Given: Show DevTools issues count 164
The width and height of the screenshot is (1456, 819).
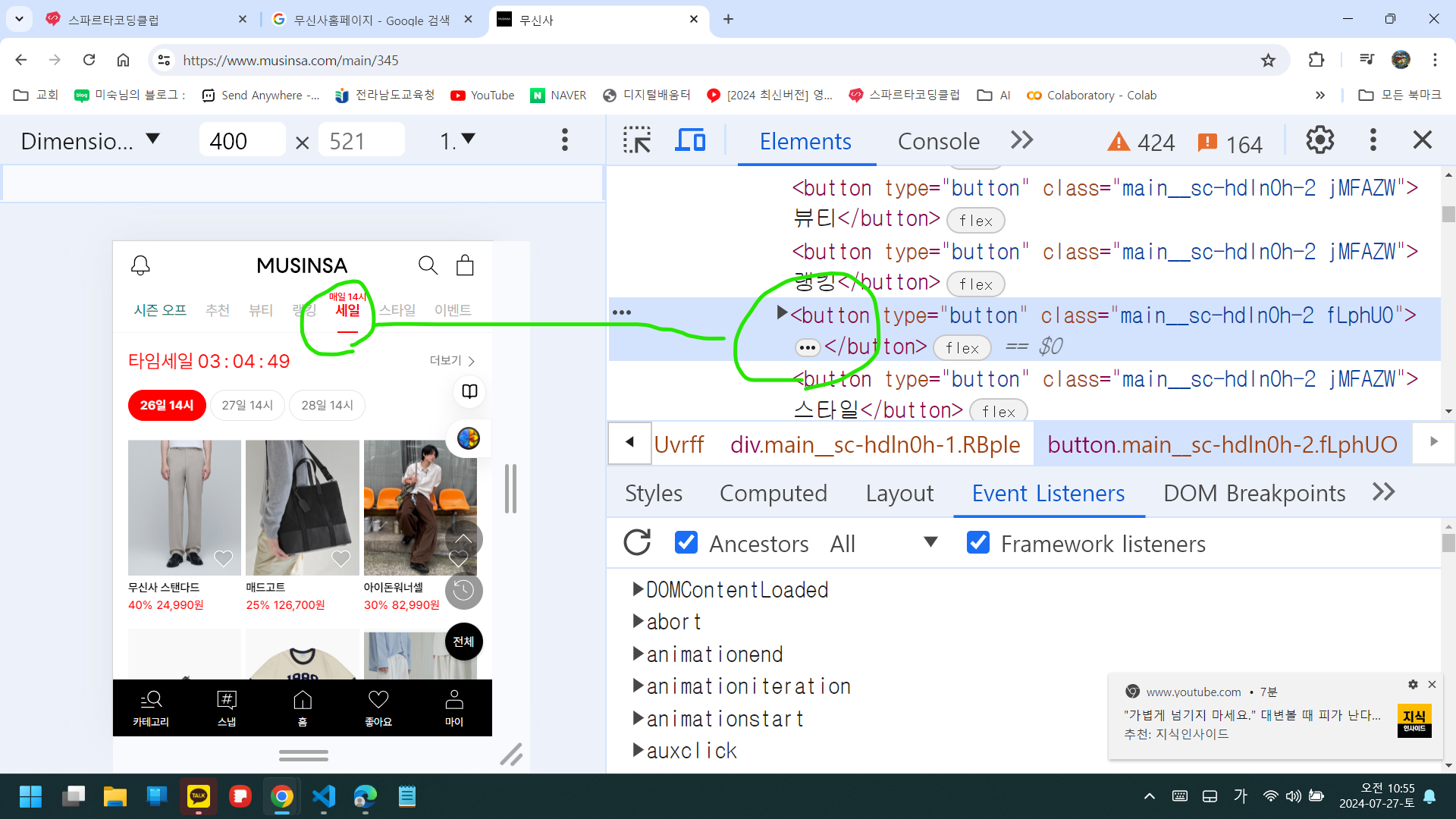Looking at the screenshot, I should point(1229,143).
